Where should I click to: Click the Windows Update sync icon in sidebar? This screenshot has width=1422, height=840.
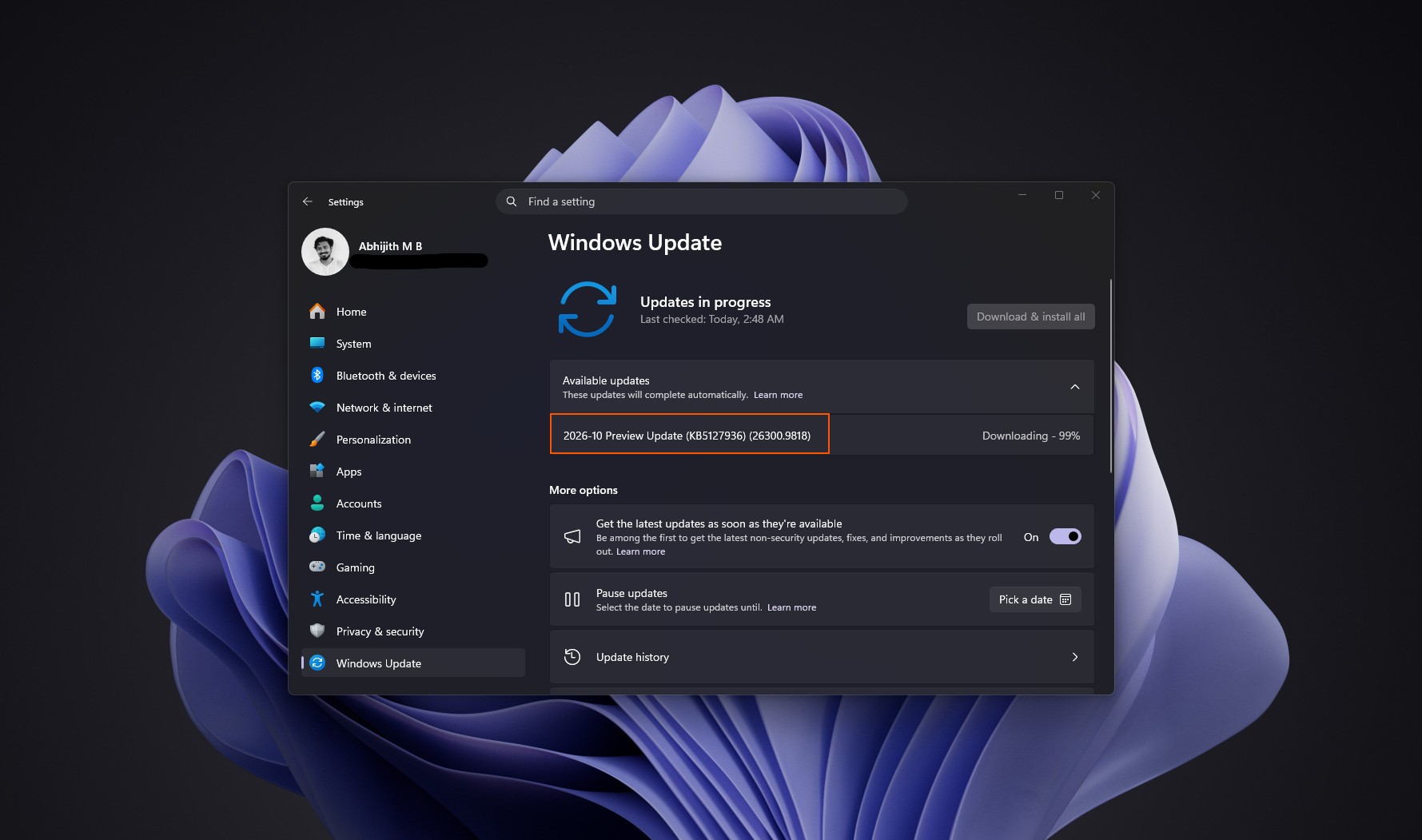(317, 663)
